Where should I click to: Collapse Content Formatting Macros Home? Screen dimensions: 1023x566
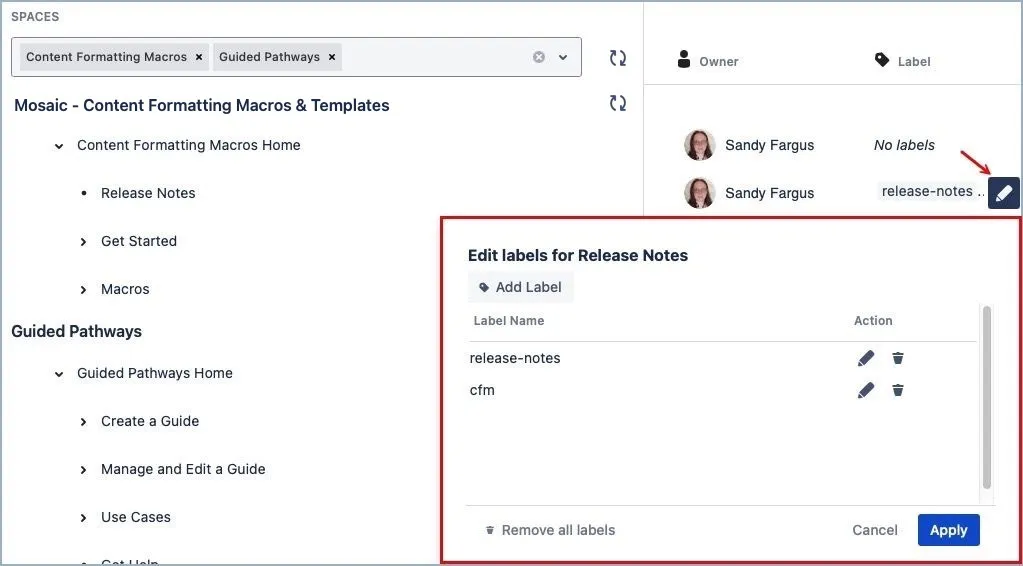tap(59, 146)
